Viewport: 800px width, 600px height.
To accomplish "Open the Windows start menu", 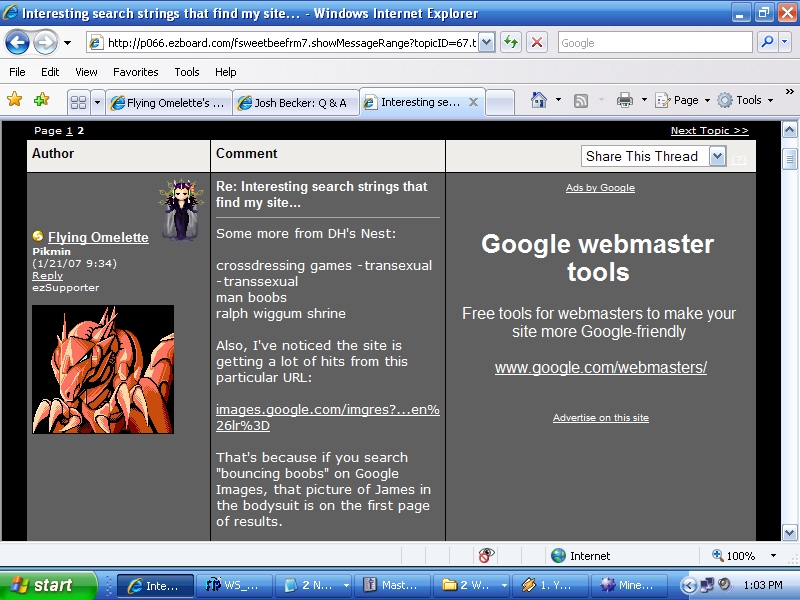I will (x=48, y=585).
